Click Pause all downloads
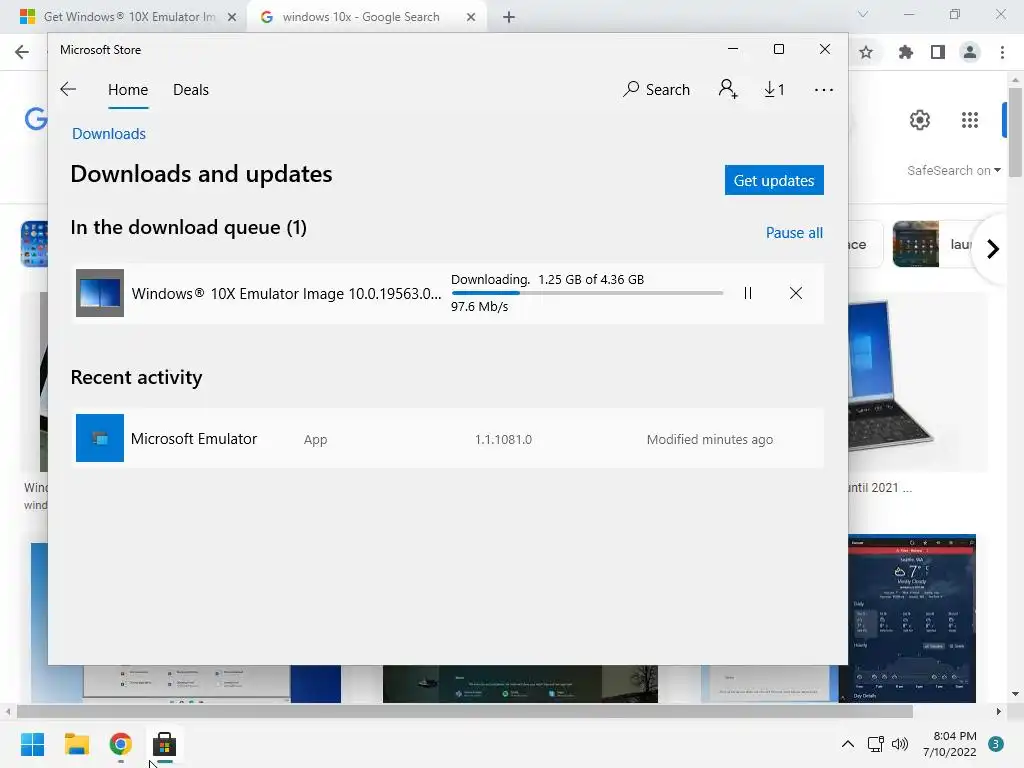The width and height of the screenshot is (1024, 768). pyautogui.click(x=794, y=232)
